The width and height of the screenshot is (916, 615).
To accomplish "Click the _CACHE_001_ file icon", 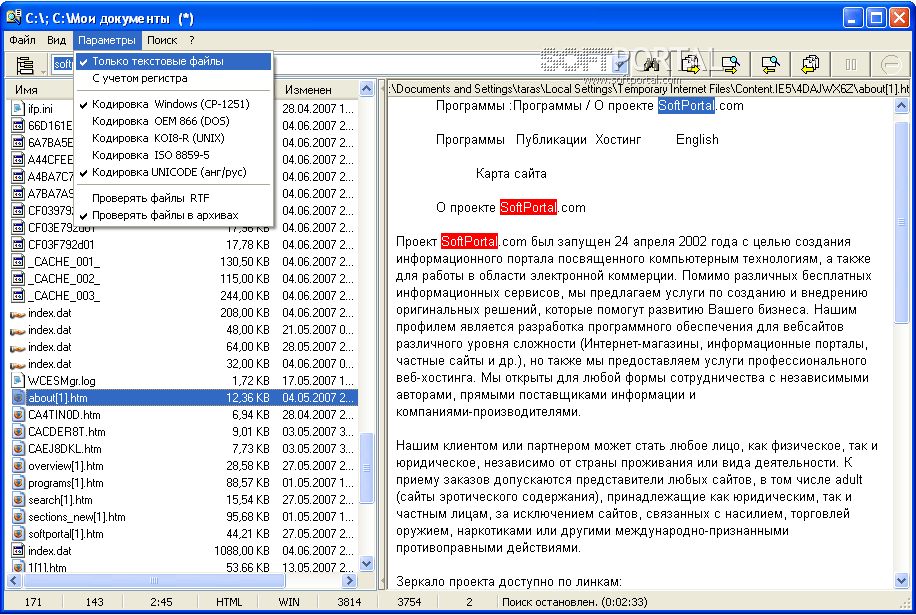I will point(18,262).
